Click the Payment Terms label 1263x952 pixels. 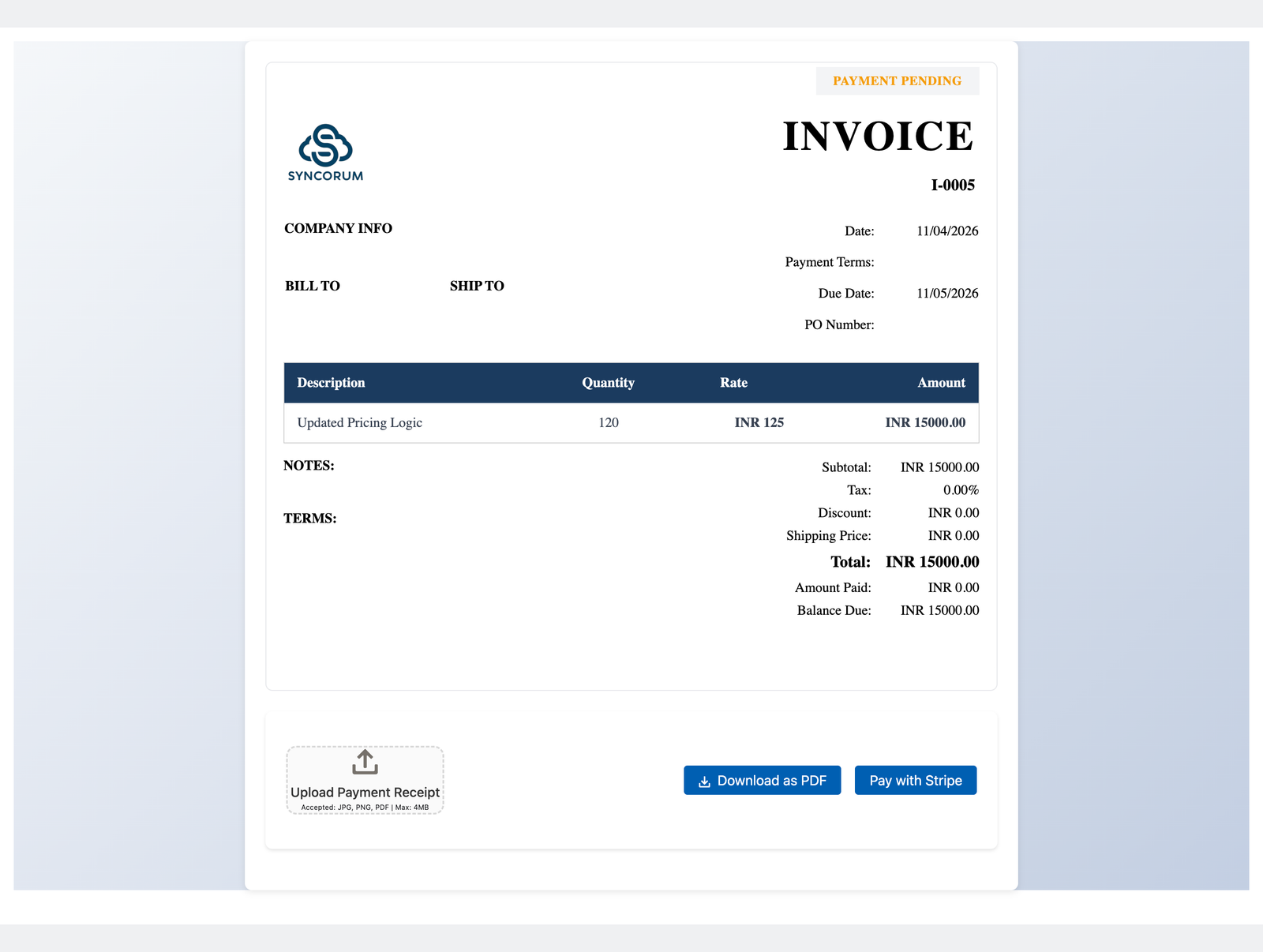pyautogui.click(x=830, y=262)
